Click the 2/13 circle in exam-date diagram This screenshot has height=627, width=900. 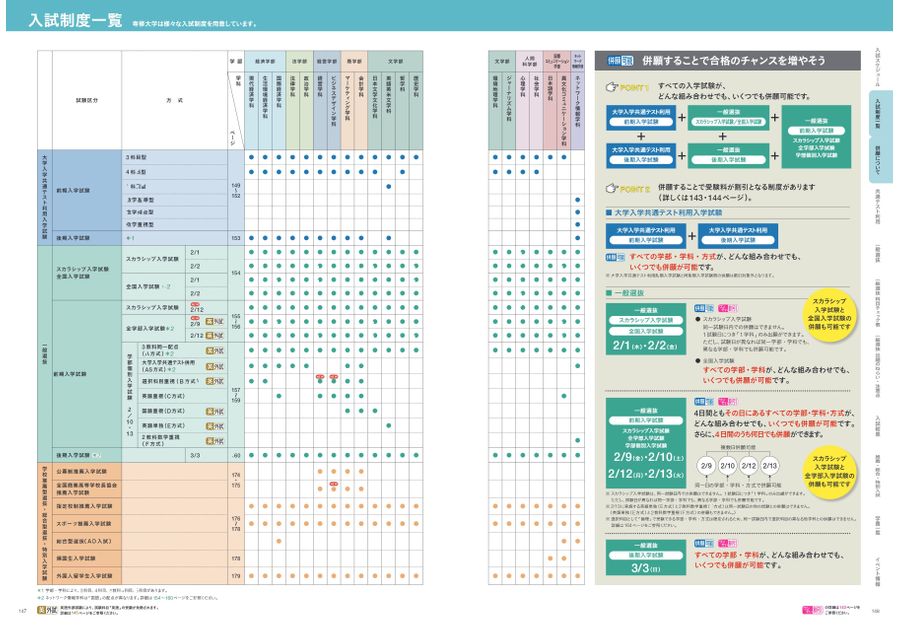pos(770,466)
